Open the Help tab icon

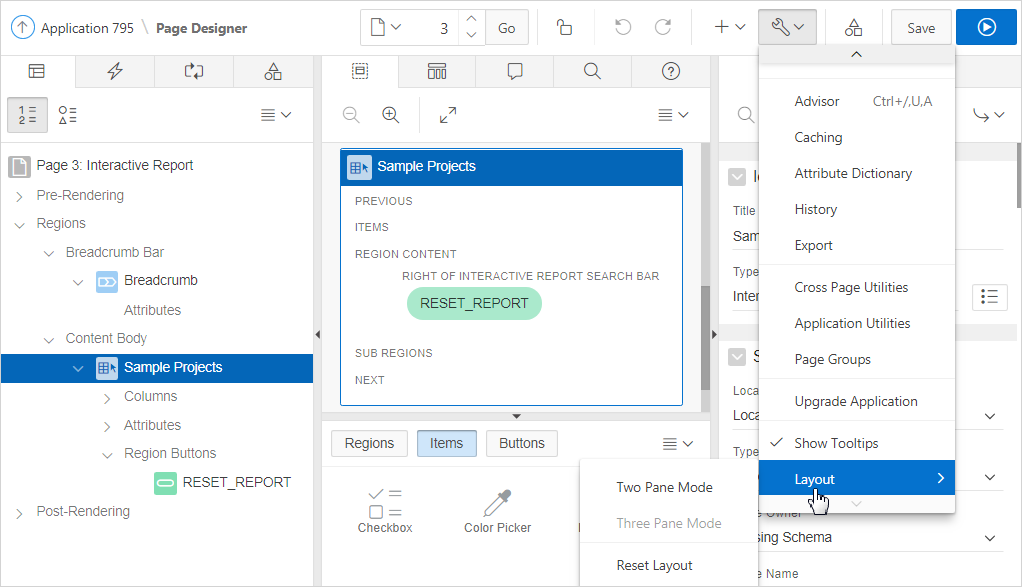[671, 71]
